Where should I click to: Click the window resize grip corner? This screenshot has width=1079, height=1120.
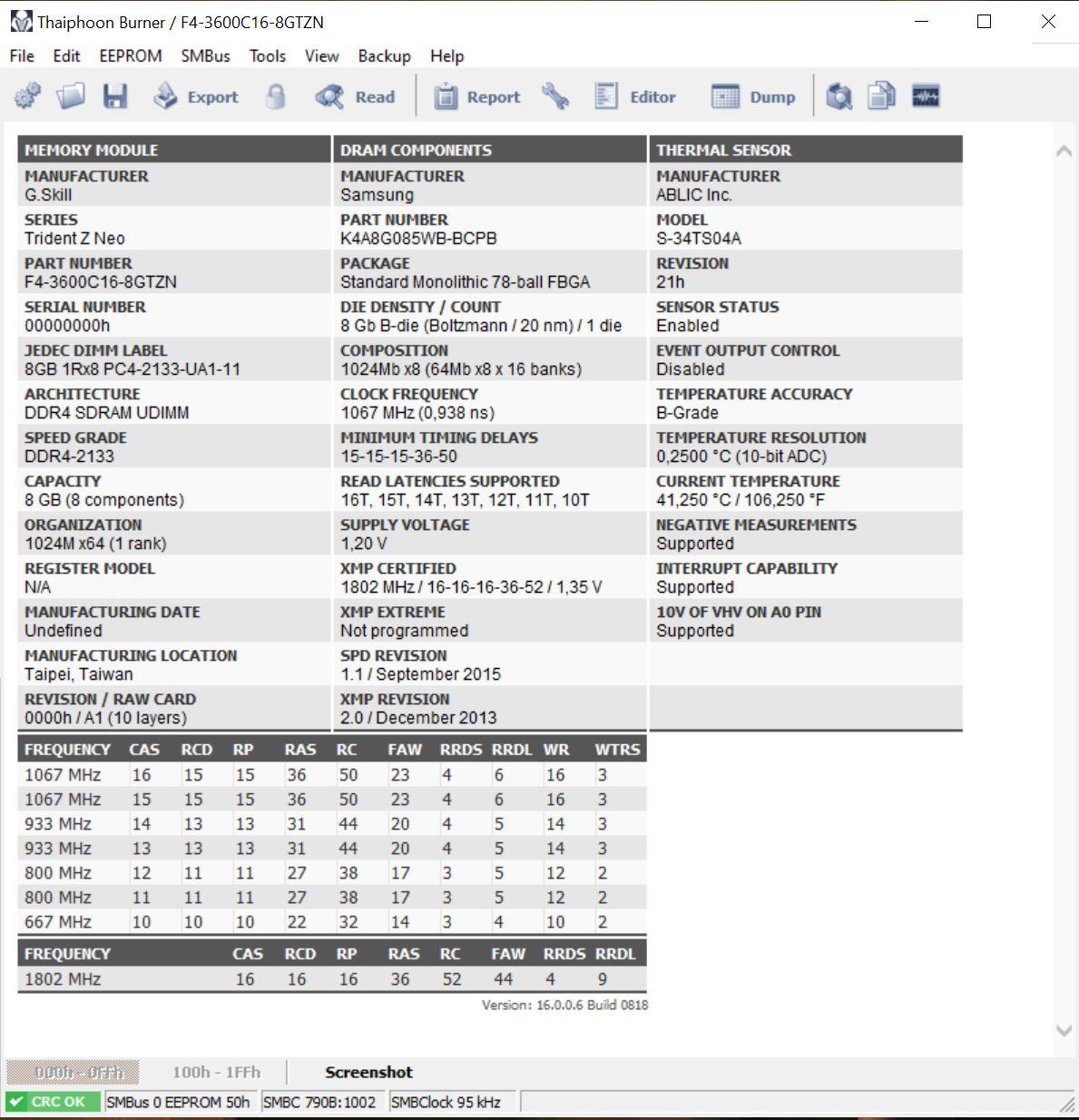point(1068,1105)
